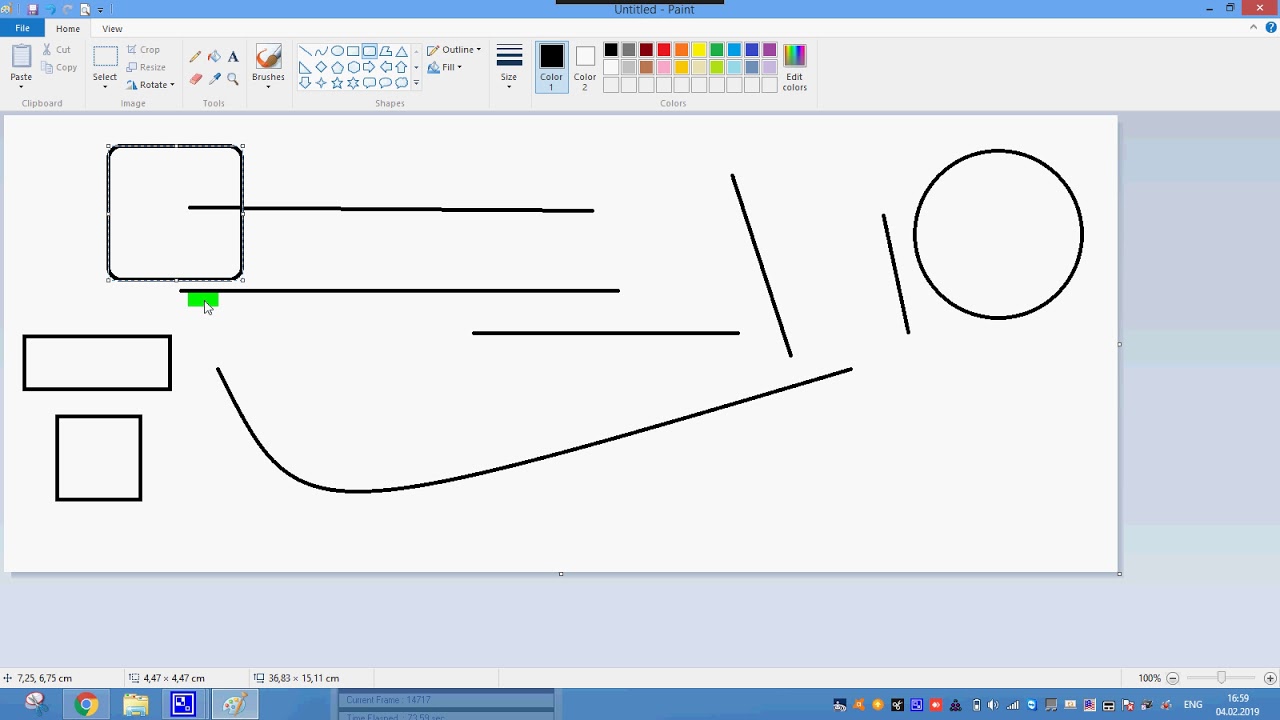The image size is (1280, 720).
Task: Select the five-point star shape
Action: tap(337, 83)
